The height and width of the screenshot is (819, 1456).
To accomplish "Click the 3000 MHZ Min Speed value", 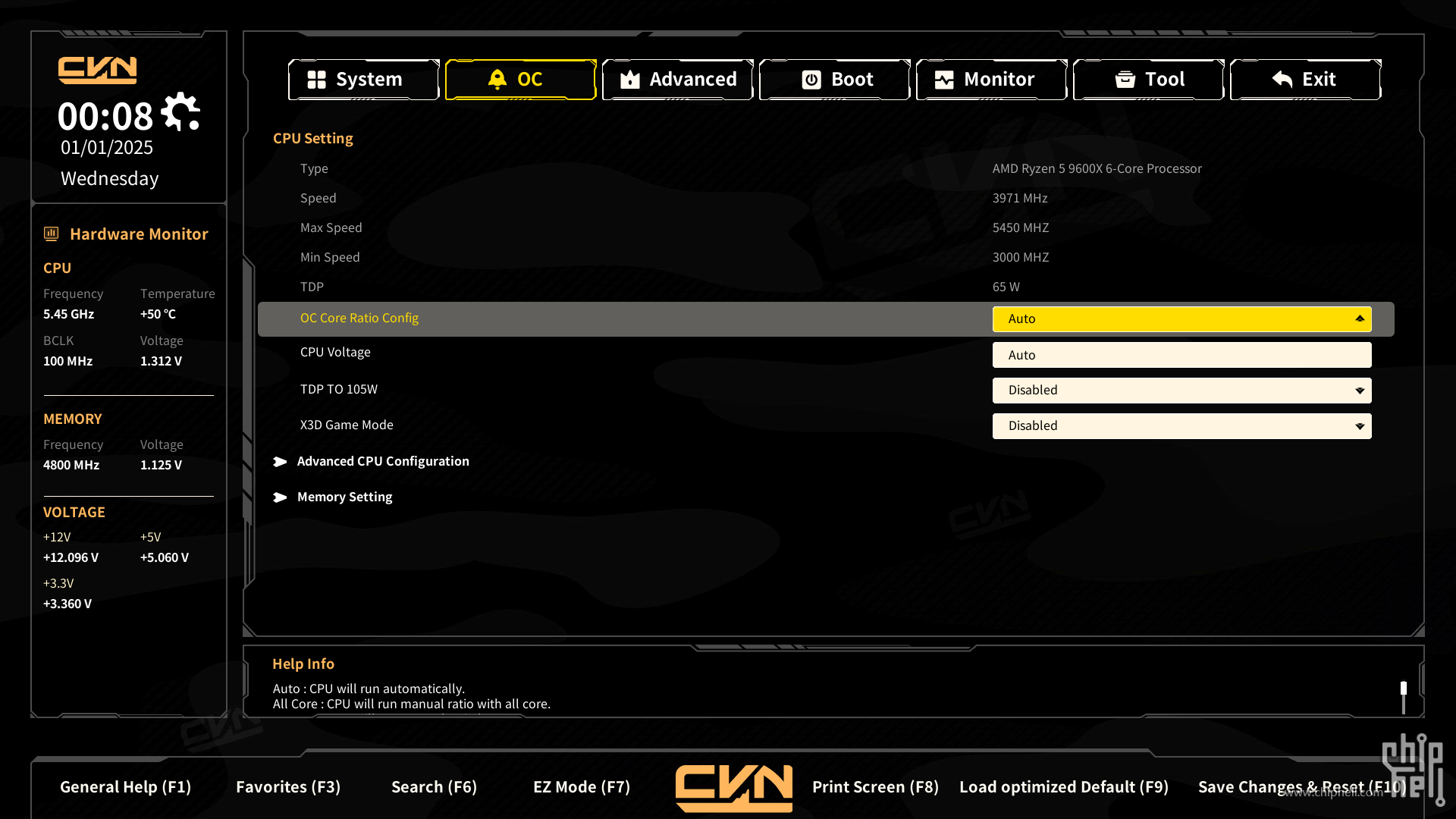I will click(x=1021, y=258).
